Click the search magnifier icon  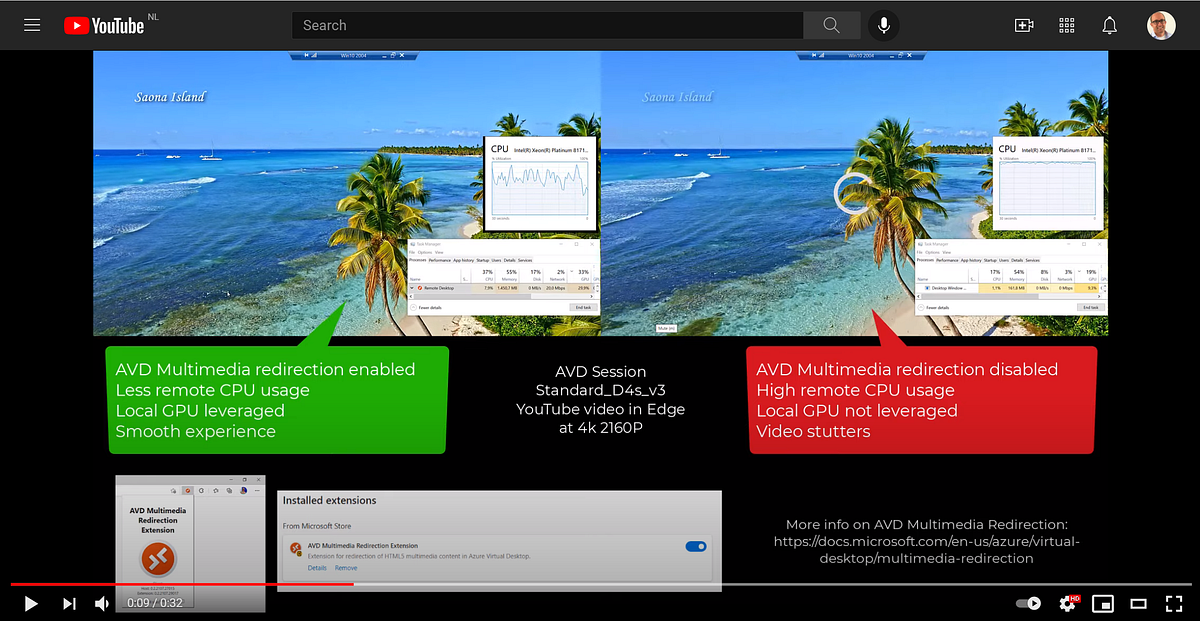coord(831,25)
